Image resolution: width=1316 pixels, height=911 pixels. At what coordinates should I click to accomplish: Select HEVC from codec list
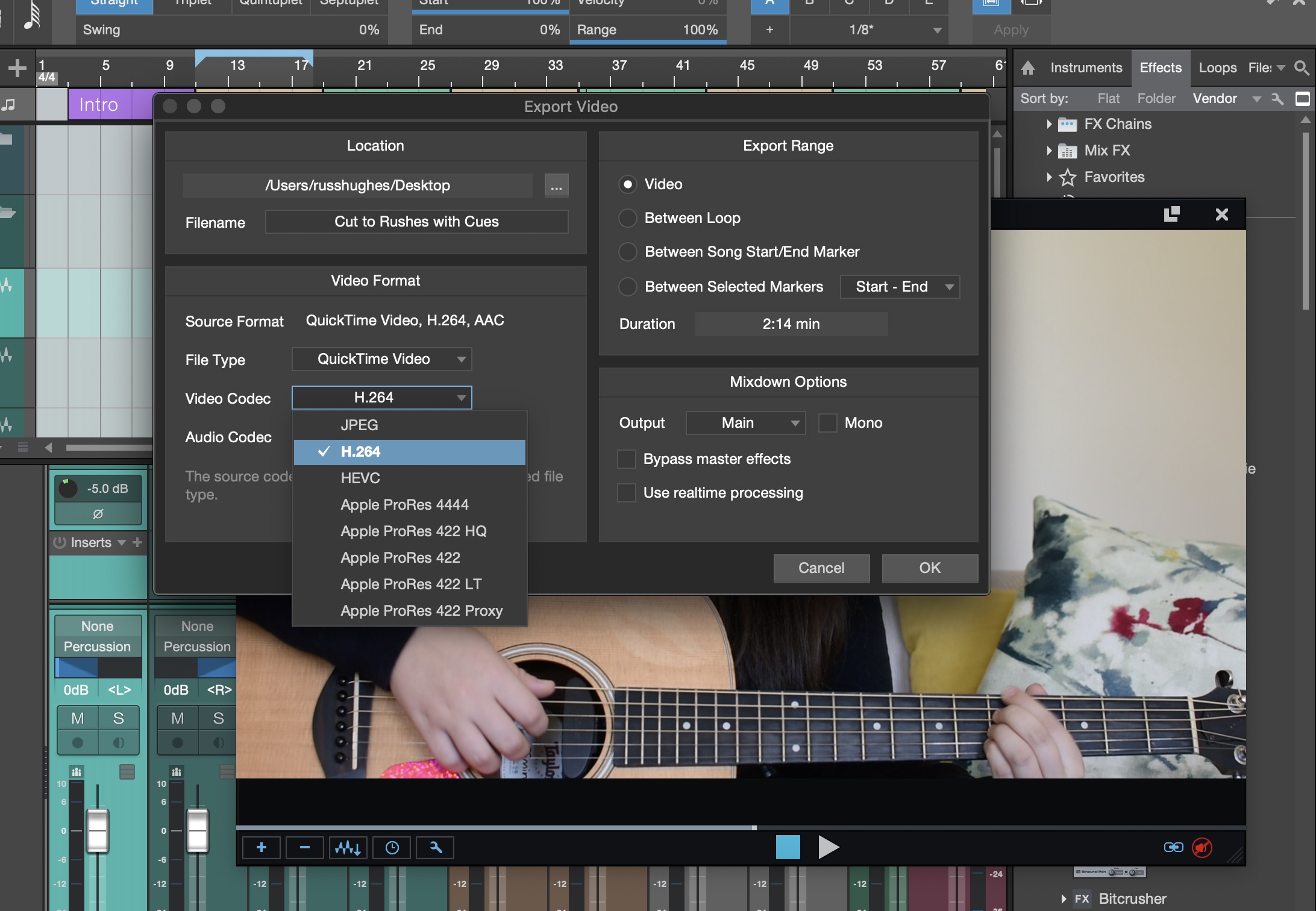pos(360,478)
